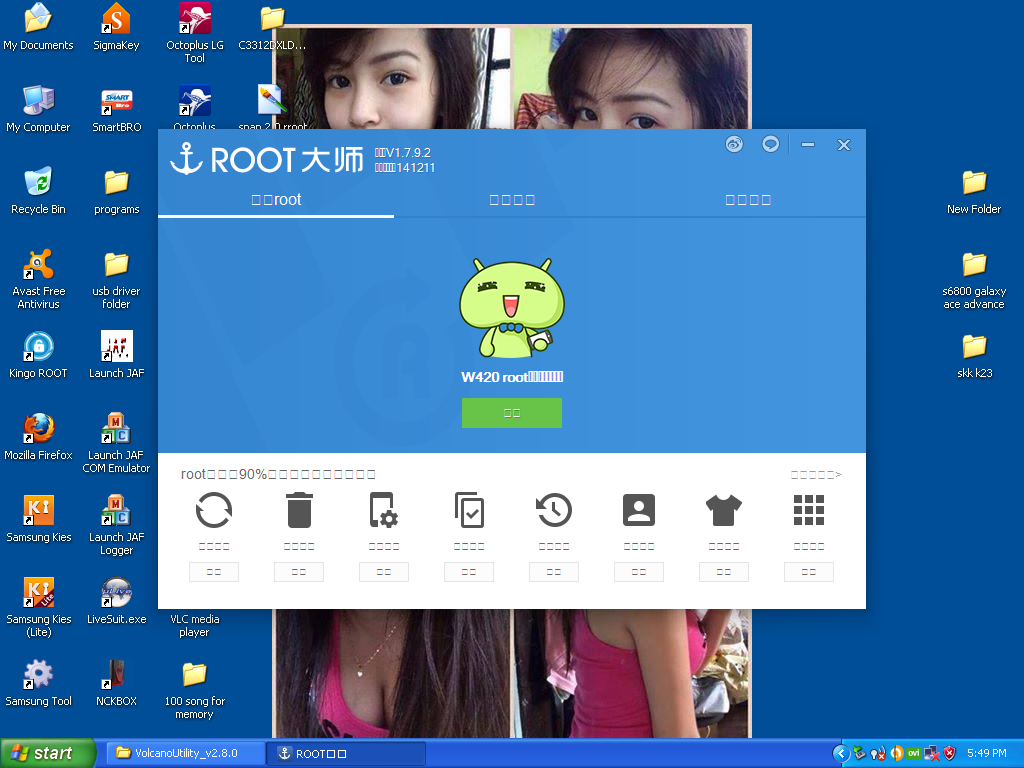Viewport: 1024px width, 768px height.
Task: Switch to VolcanoUtility_v2.8.0 in taskbar
Action: [185, 753]
